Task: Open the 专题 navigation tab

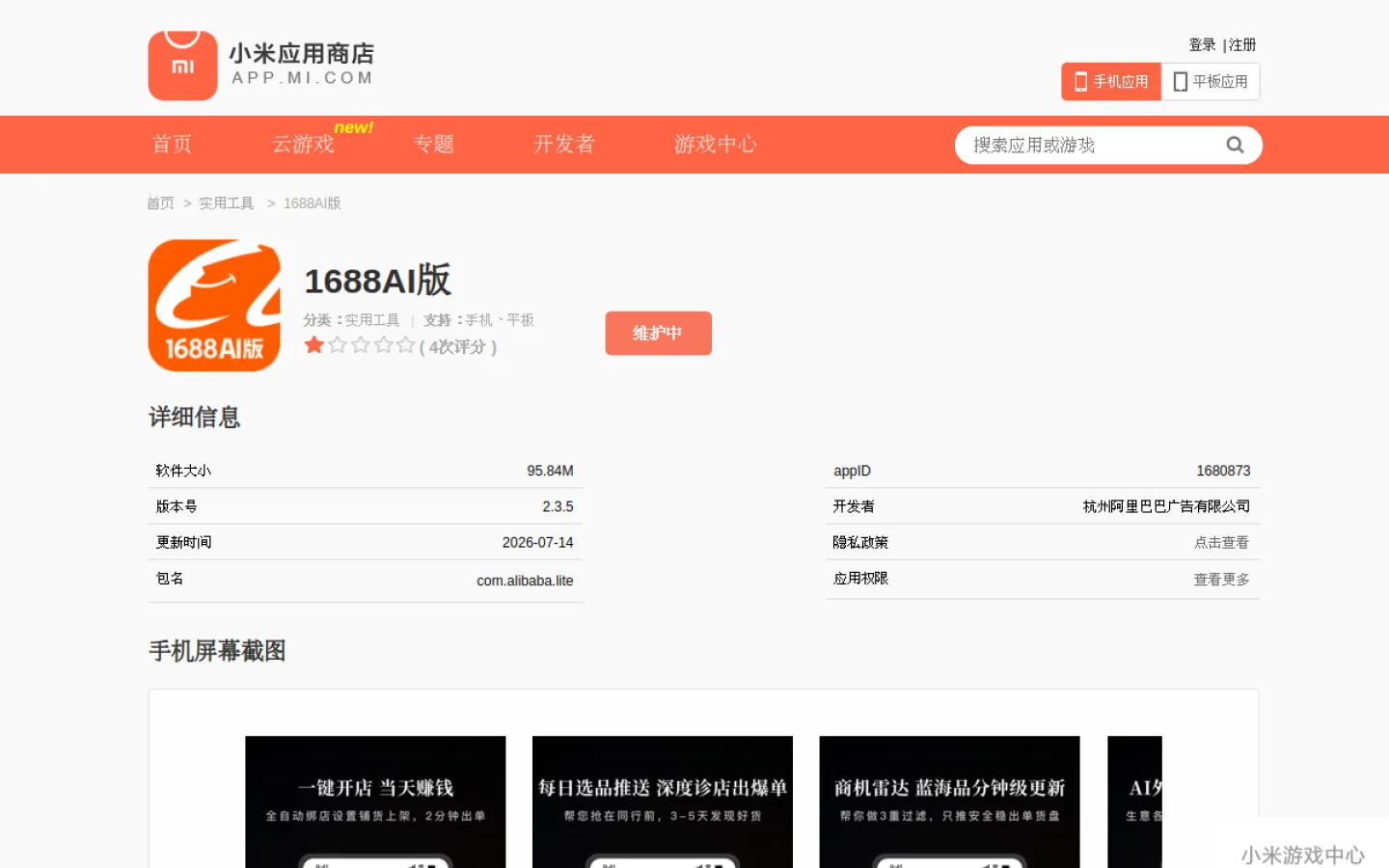Action: [434, 144]
